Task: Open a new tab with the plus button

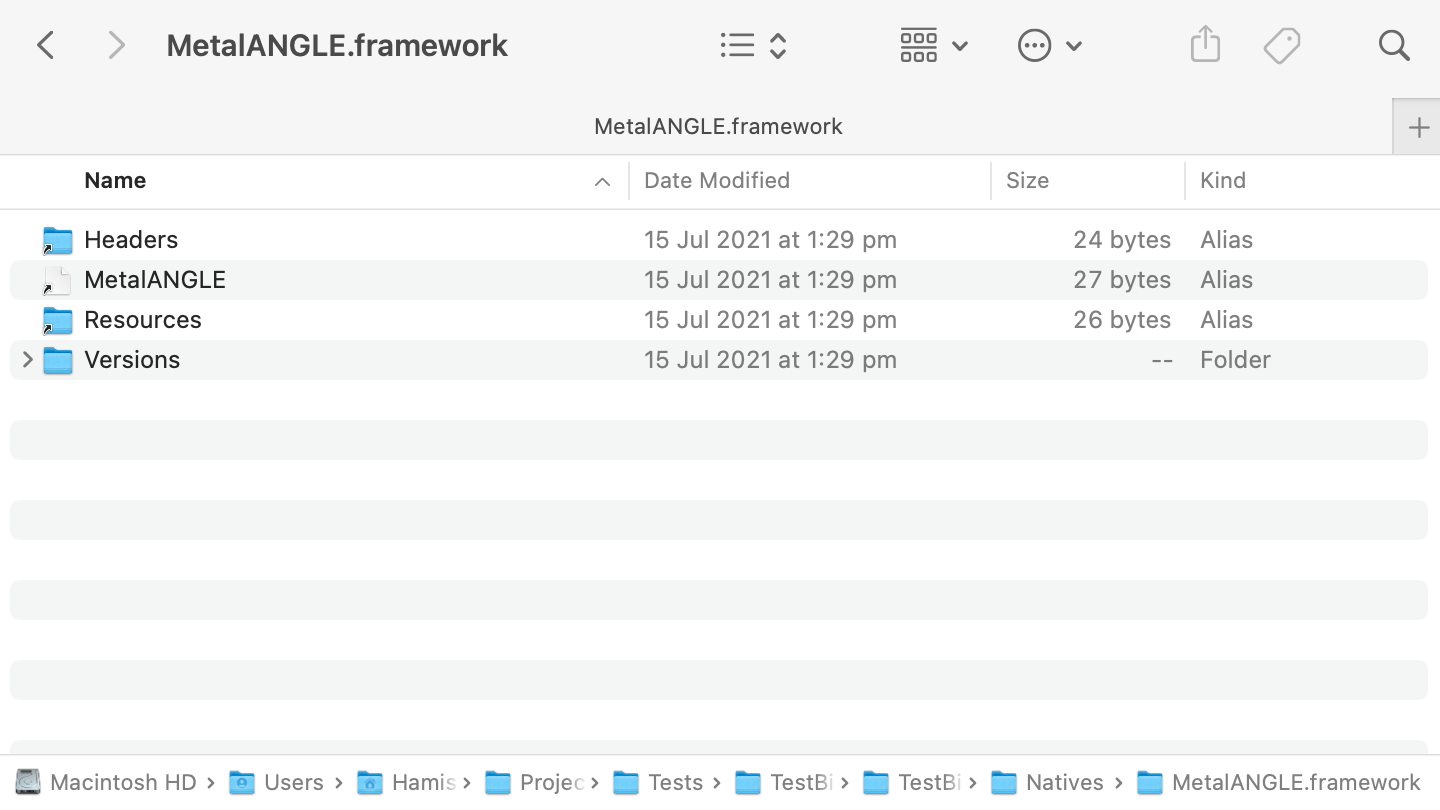Action: click(x=1418, y=127)
